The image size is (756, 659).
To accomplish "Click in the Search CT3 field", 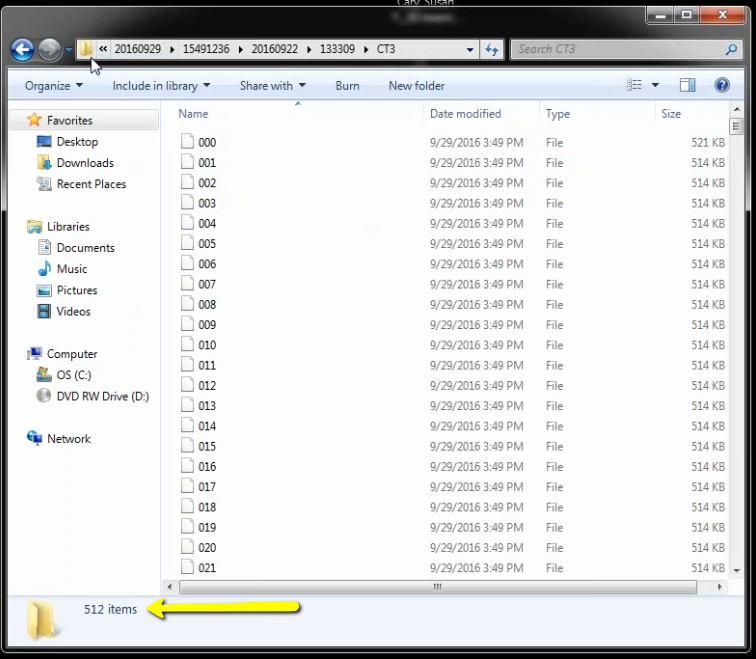I will (x=620, y=49).
